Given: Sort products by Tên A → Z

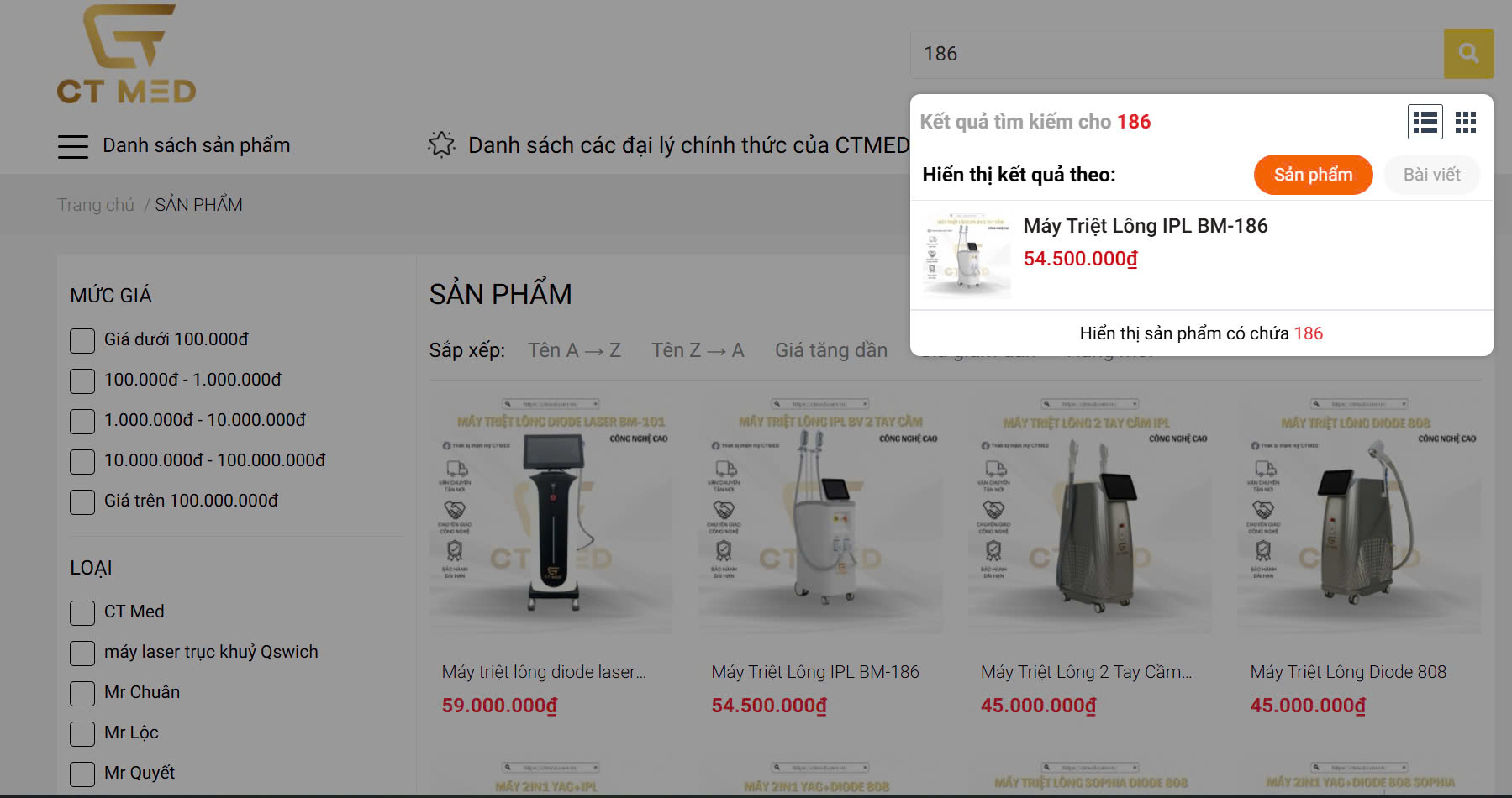Looking at the screenshot, I should point(574,350).
